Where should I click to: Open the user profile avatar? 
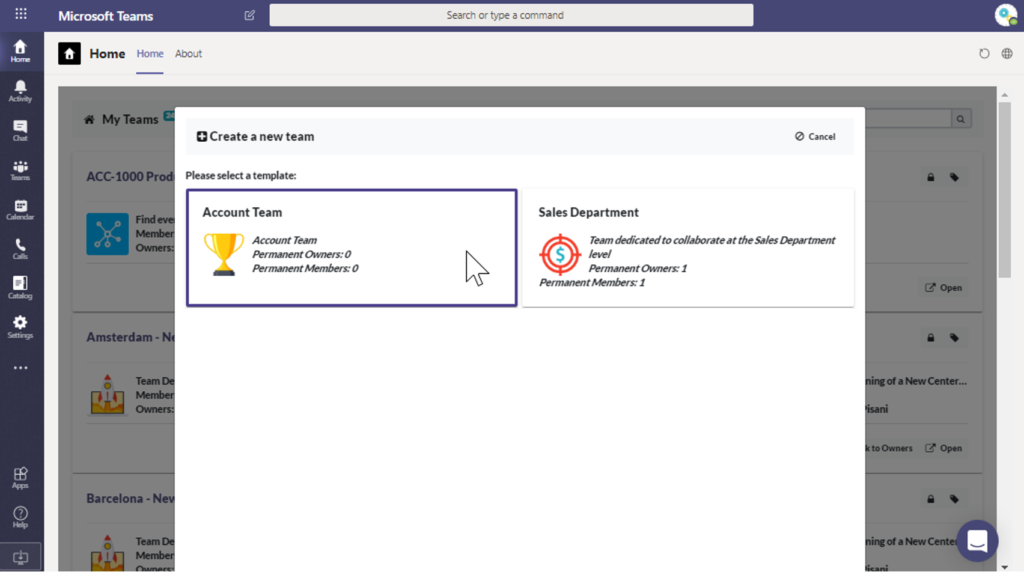pyautogui.click(x=1006, y=15)
